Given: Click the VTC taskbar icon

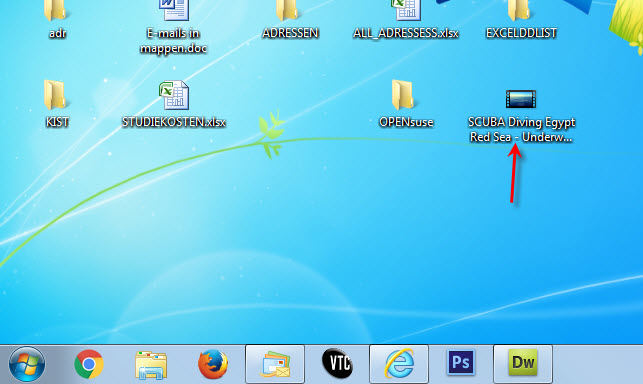Looking at the screenshot, I should (x=337, y=363).
